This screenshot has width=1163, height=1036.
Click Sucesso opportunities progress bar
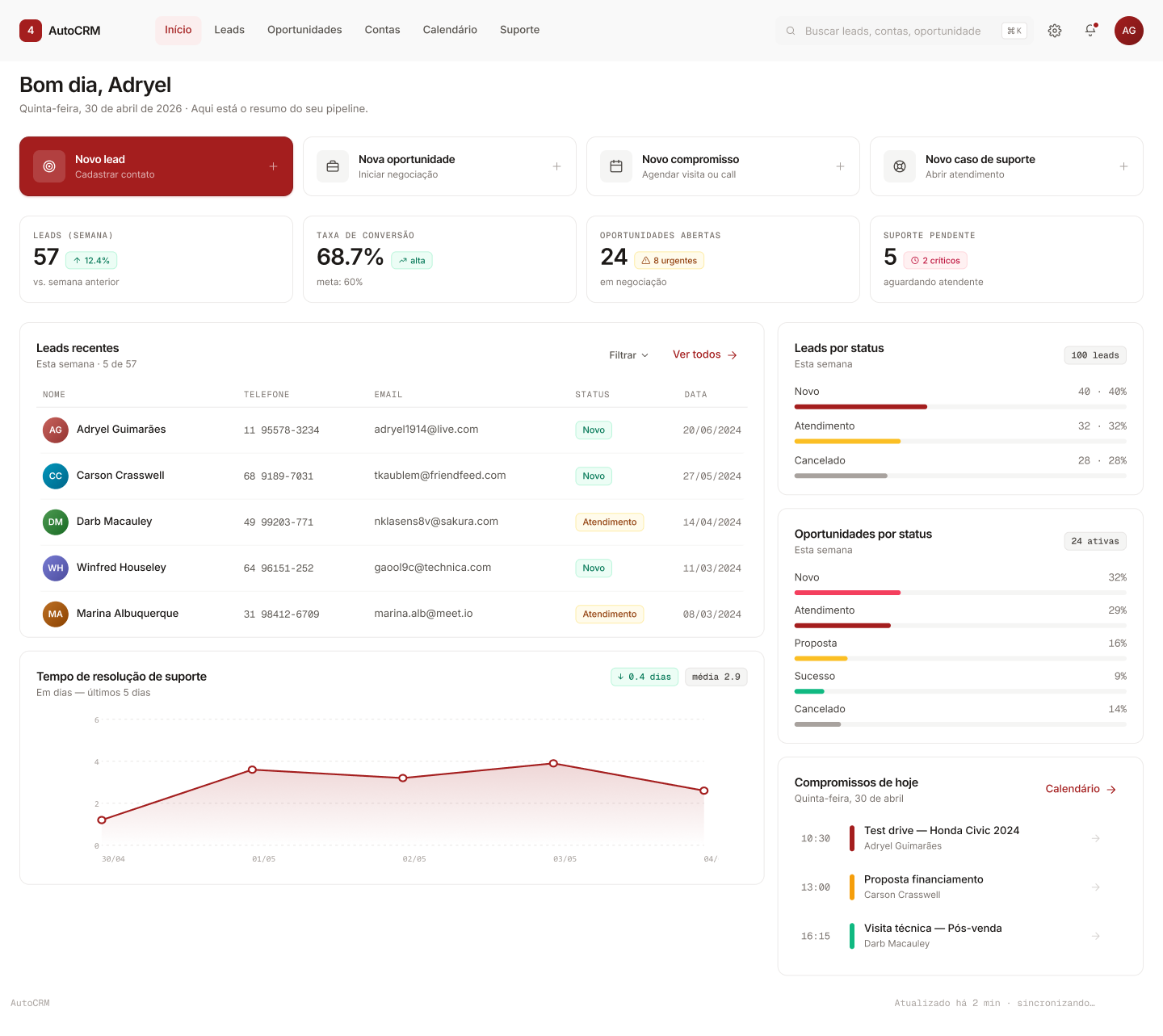(x=960, y=691)
